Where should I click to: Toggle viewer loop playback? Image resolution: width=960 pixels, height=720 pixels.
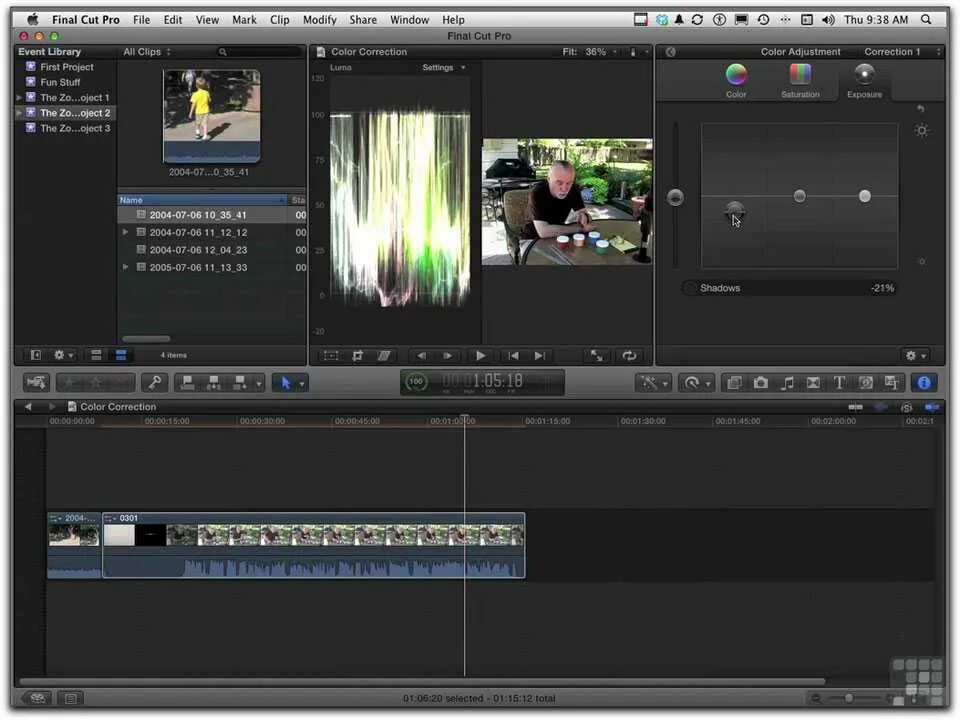(629, 356)
